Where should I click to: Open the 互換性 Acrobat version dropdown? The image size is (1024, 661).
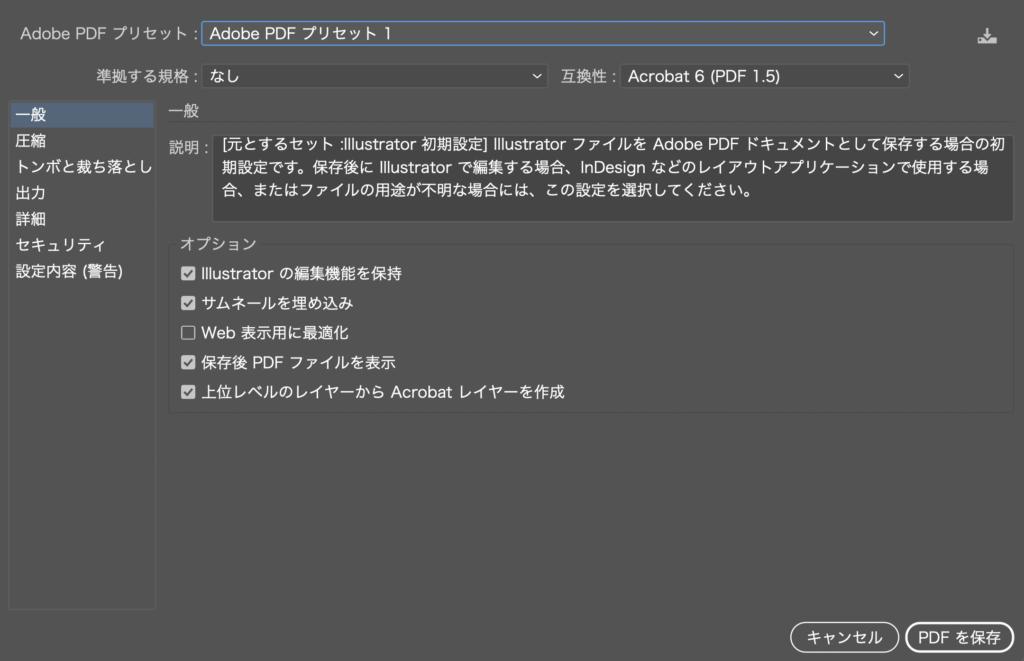(764, 76)
